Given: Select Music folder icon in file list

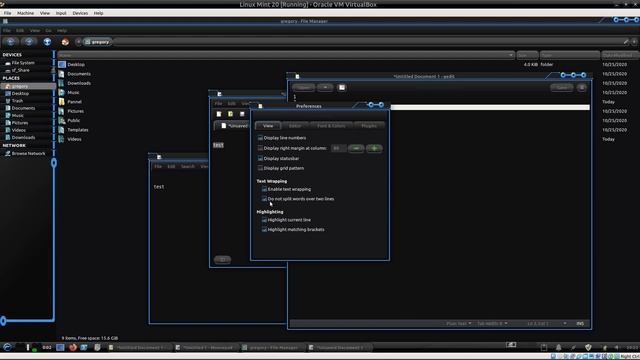Looking at the screenshot, I should (62, 93).
